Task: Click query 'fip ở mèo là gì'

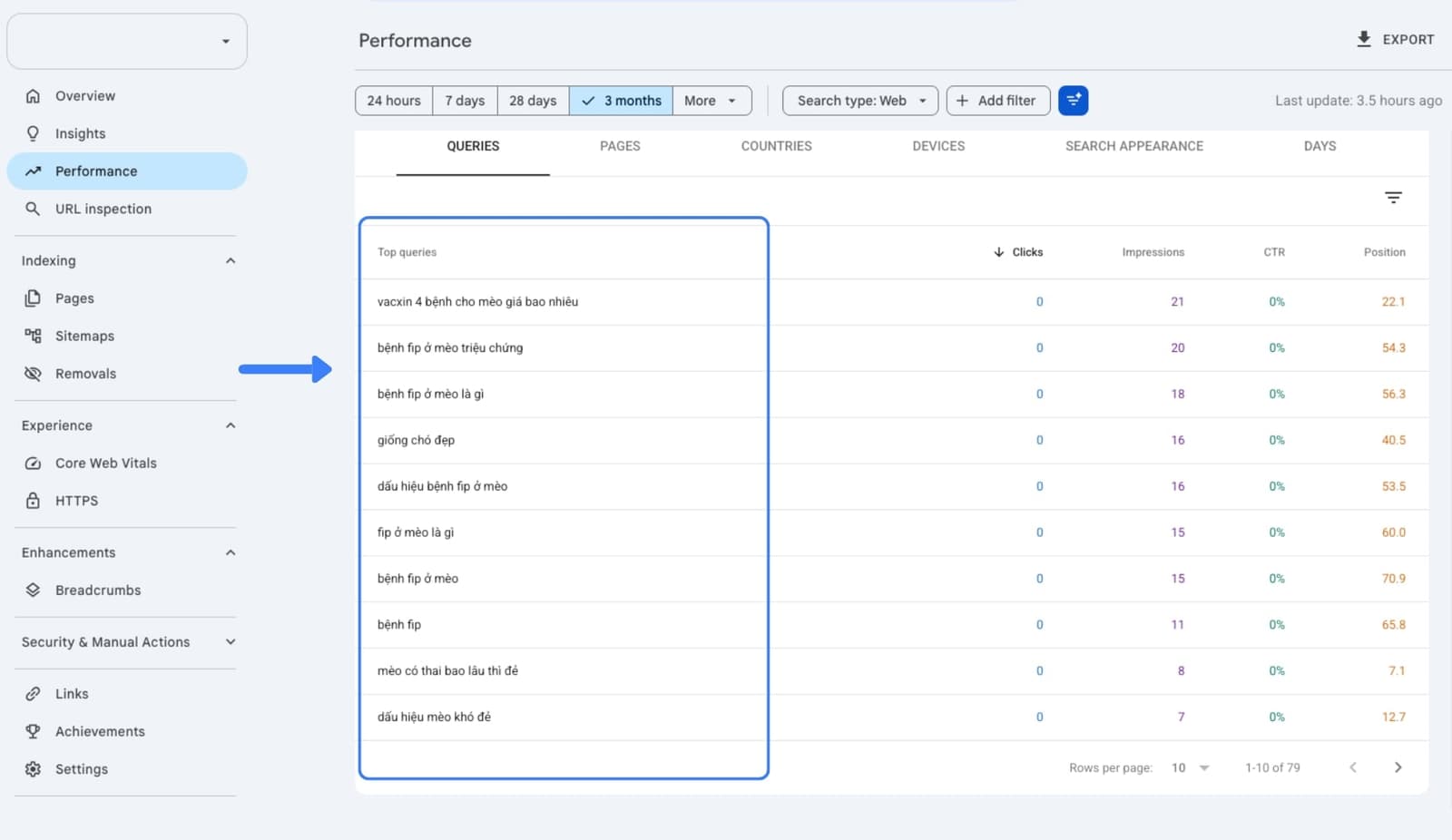Action: 416,532
